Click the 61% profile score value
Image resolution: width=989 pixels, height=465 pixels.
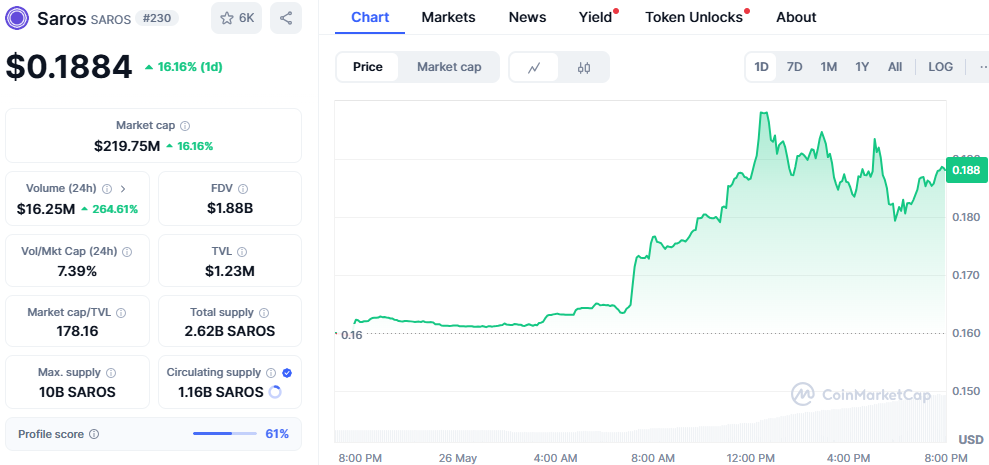277,434
